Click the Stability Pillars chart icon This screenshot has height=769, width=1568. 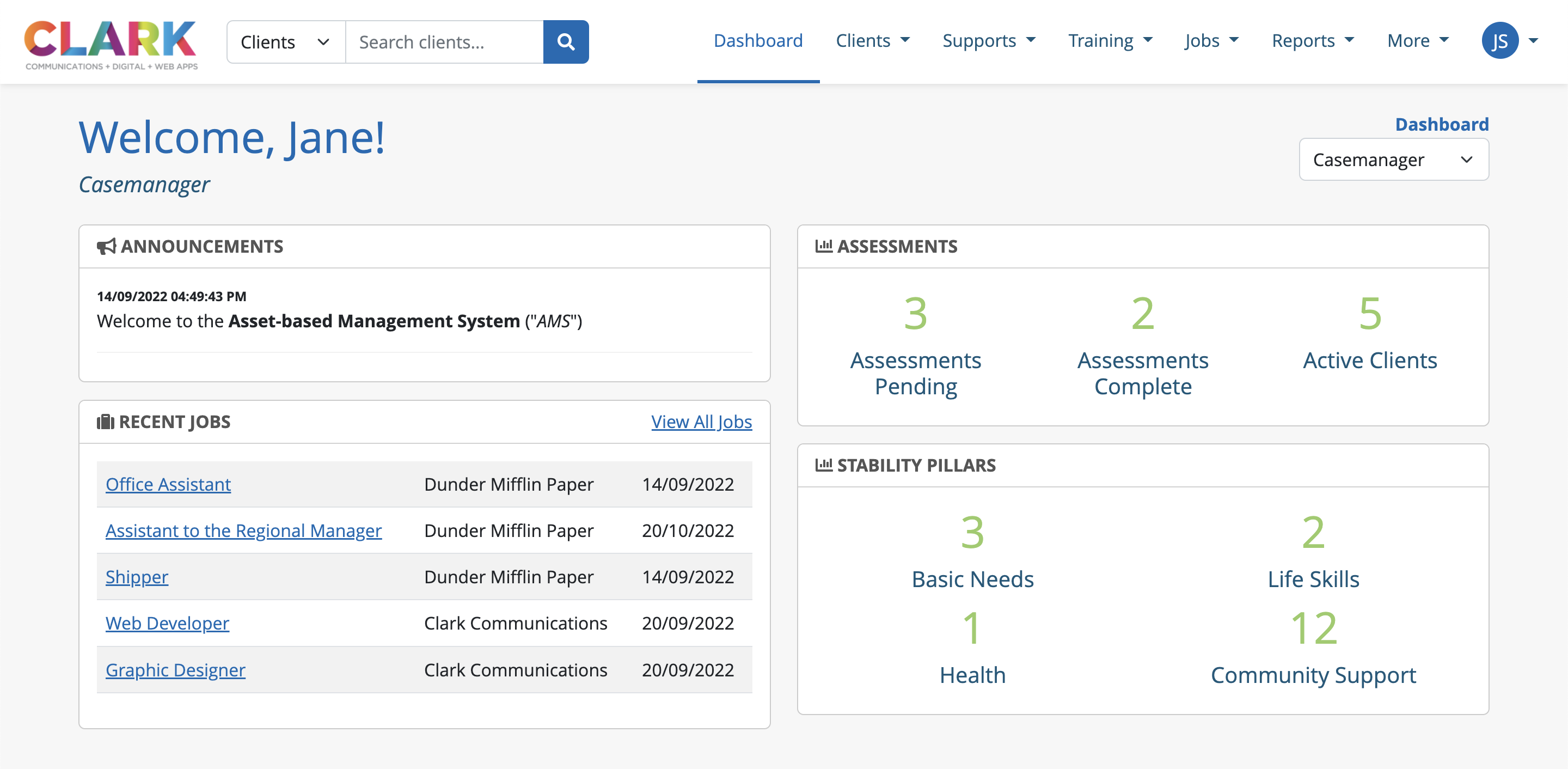[x=823, y=465]
